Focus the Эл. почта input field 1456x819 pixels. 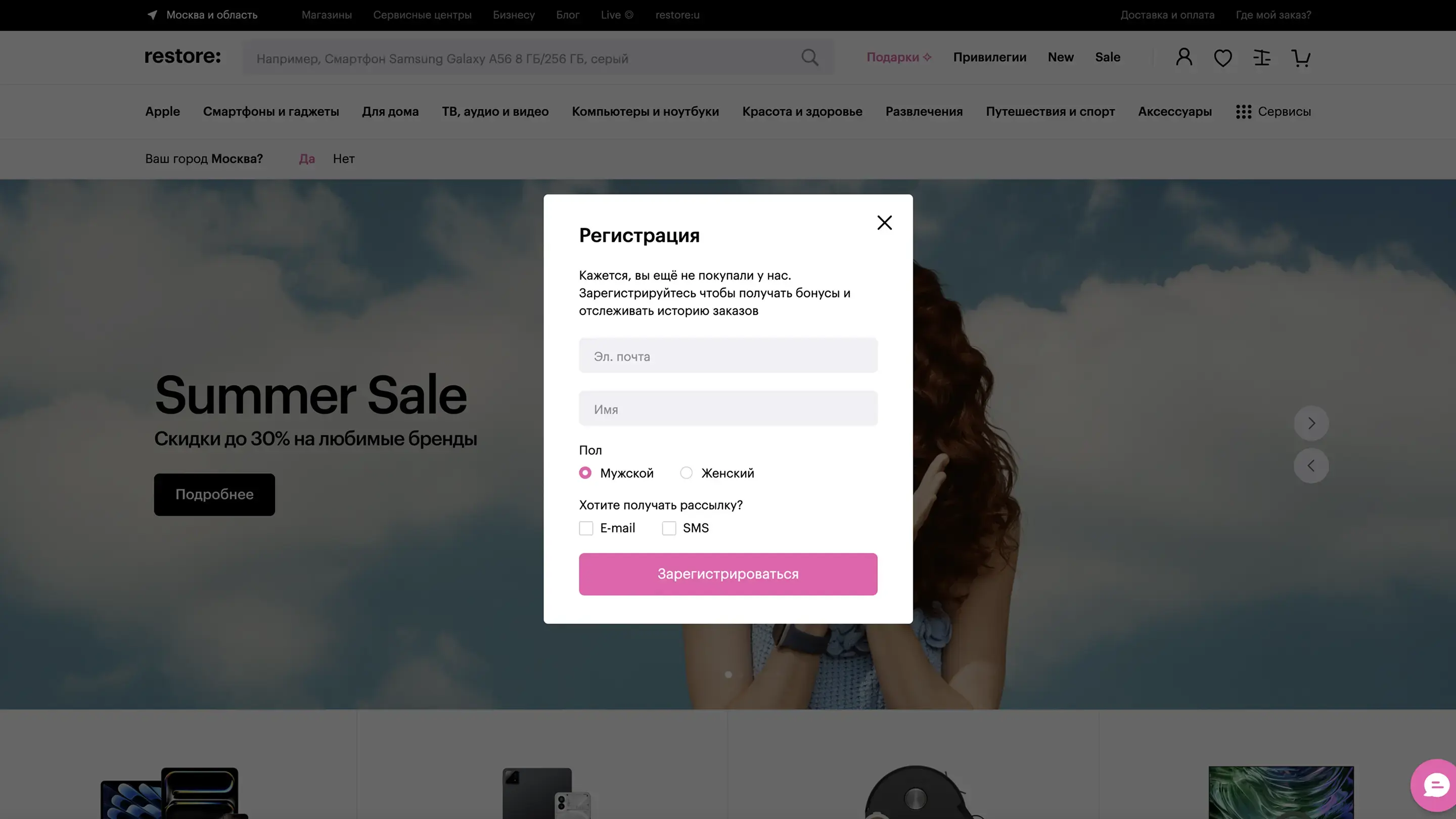[727, 356]
